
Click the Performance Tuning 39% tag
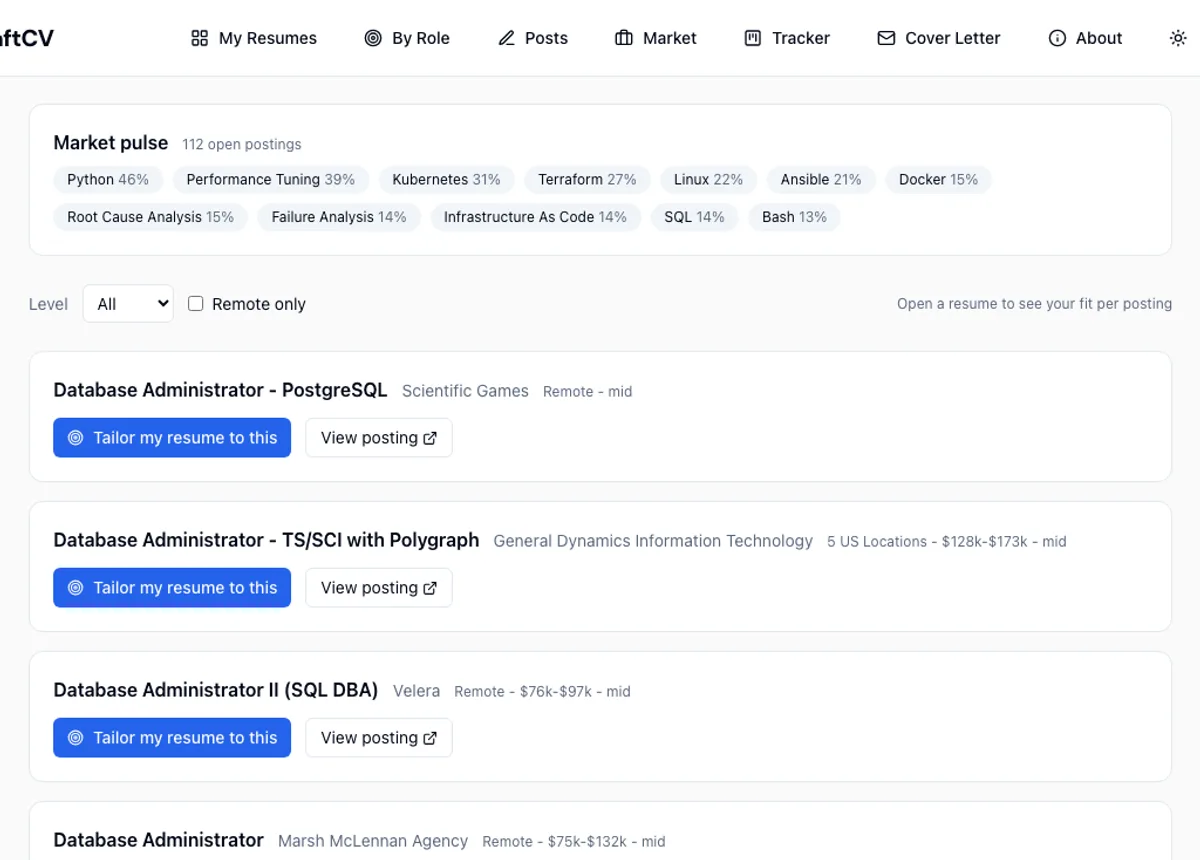coord(271,180)
